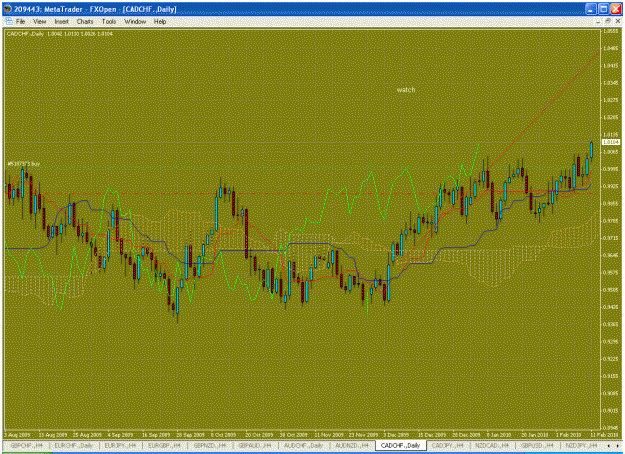Viewport: 625px width, 454px height.
Task: Close the inner CADCHF chart window
Action: (617, 21)
